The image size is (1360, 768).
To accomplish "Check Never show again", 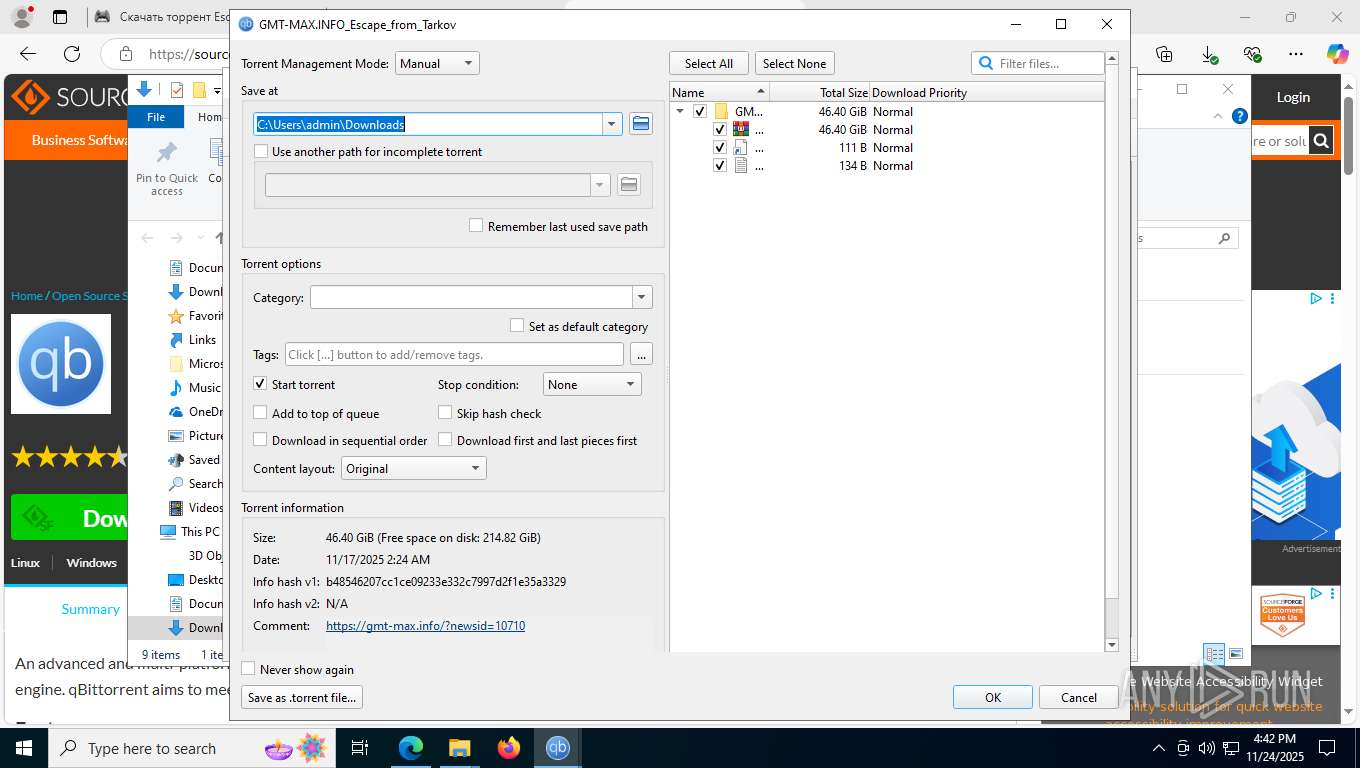I will 248,669.
